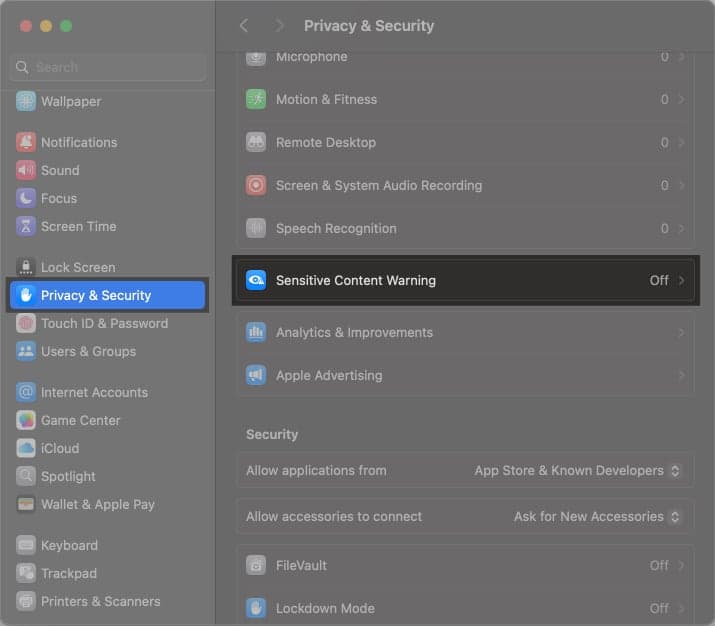Click the Off value for FileVault
The height and width of the screenshot is (626, 715).
[x=659, y=565]
